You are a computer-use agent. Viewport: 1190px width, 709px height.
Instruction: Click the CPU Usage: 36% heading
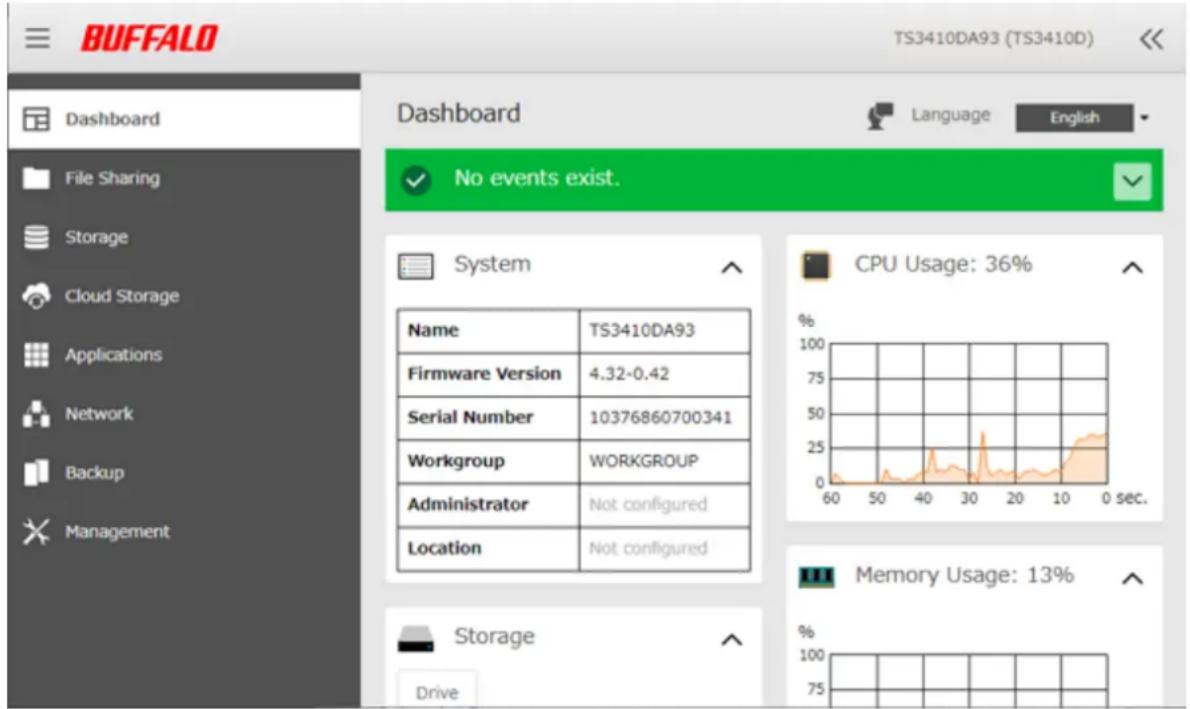point(943,264)
